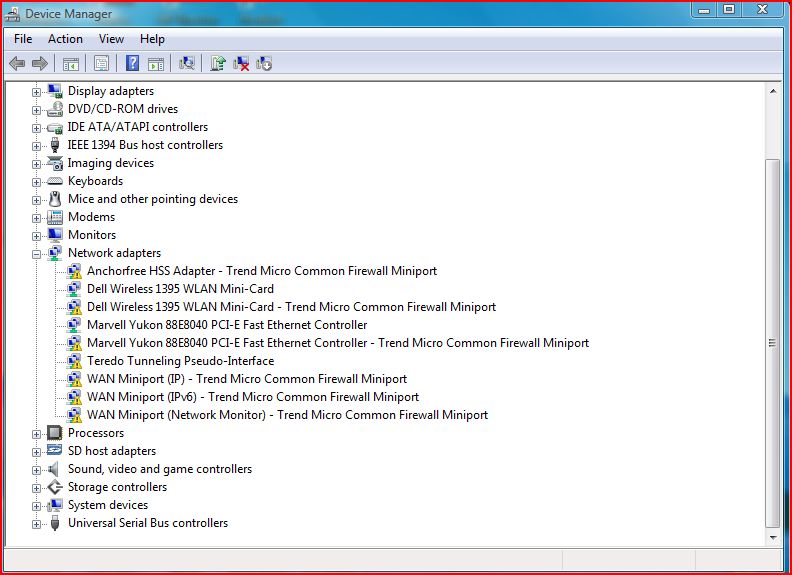
Task: Click the Uninstall device toolbar icon
Action: (241, 63)
